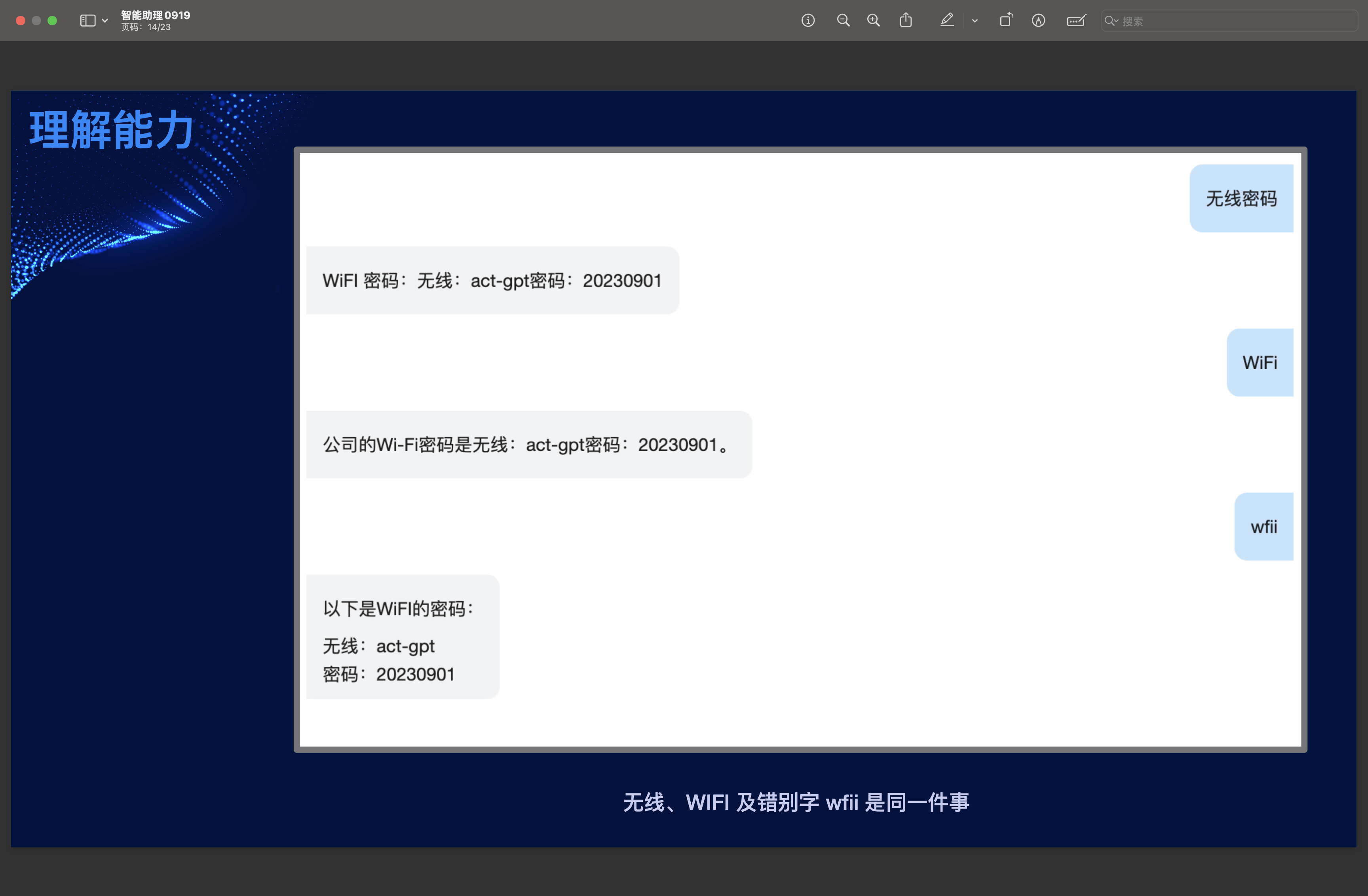Click the reply beginning 公司的Wi-Fi密码是
Screen dimensions: 1368x896
pos(528,445)
